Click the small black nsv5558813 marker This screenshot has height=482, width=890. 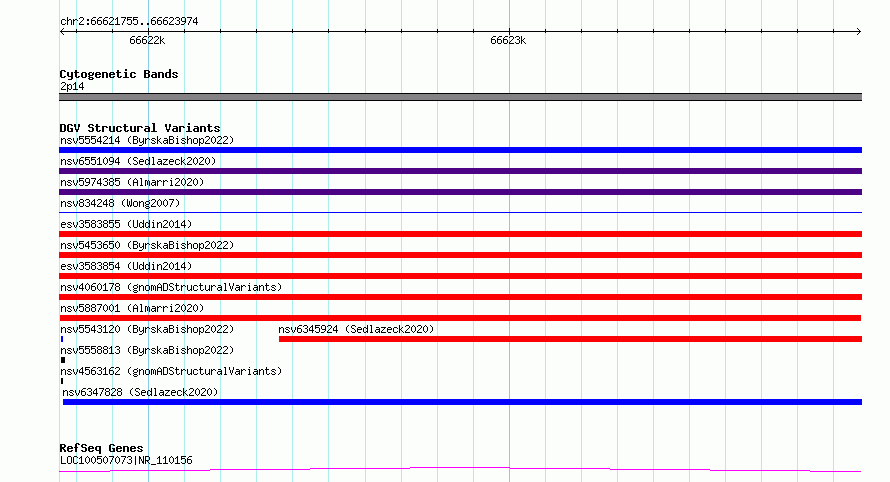coord(63,360)
